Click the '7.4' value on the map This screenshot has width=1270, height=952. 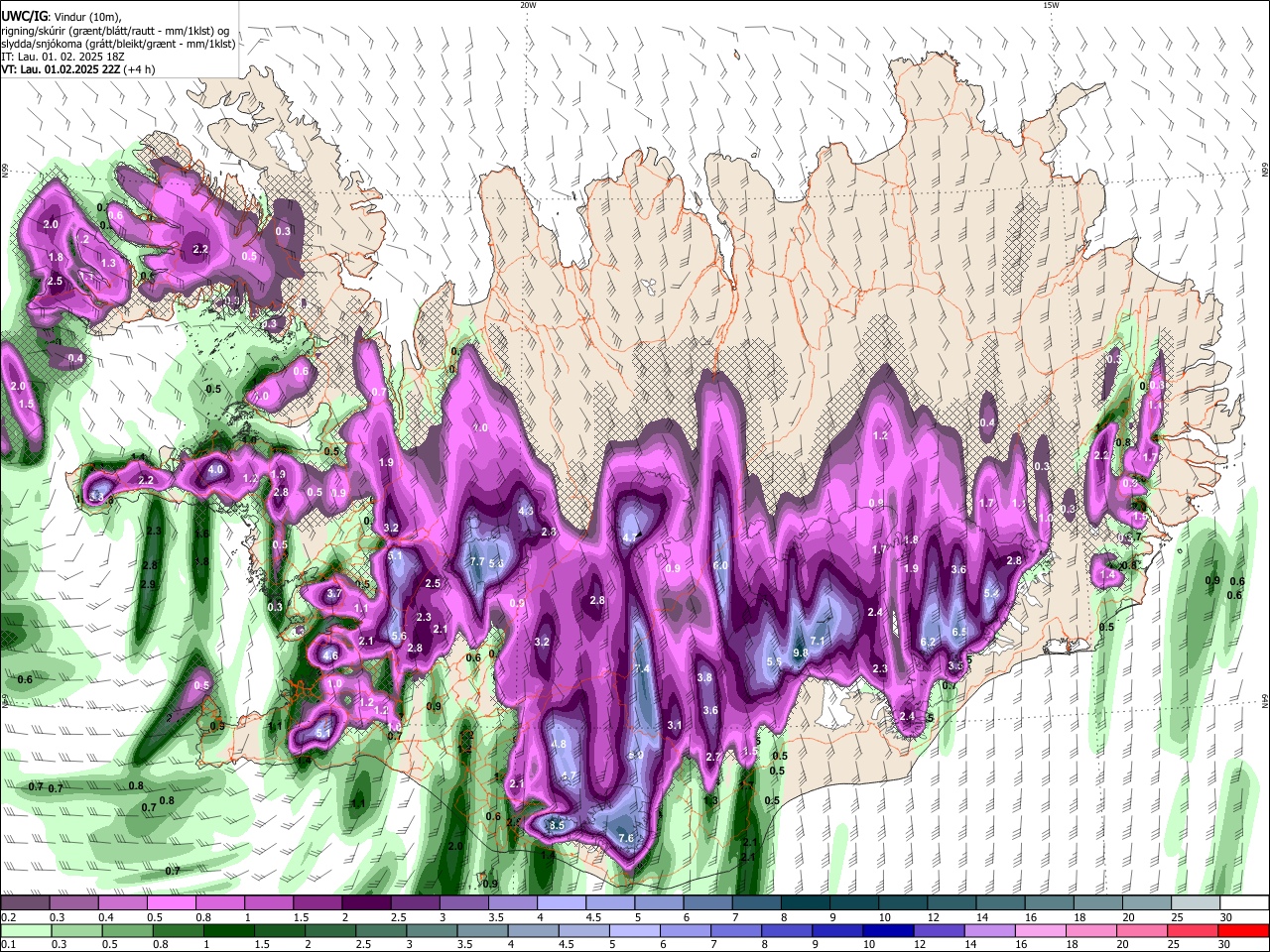tap(642, 669)
